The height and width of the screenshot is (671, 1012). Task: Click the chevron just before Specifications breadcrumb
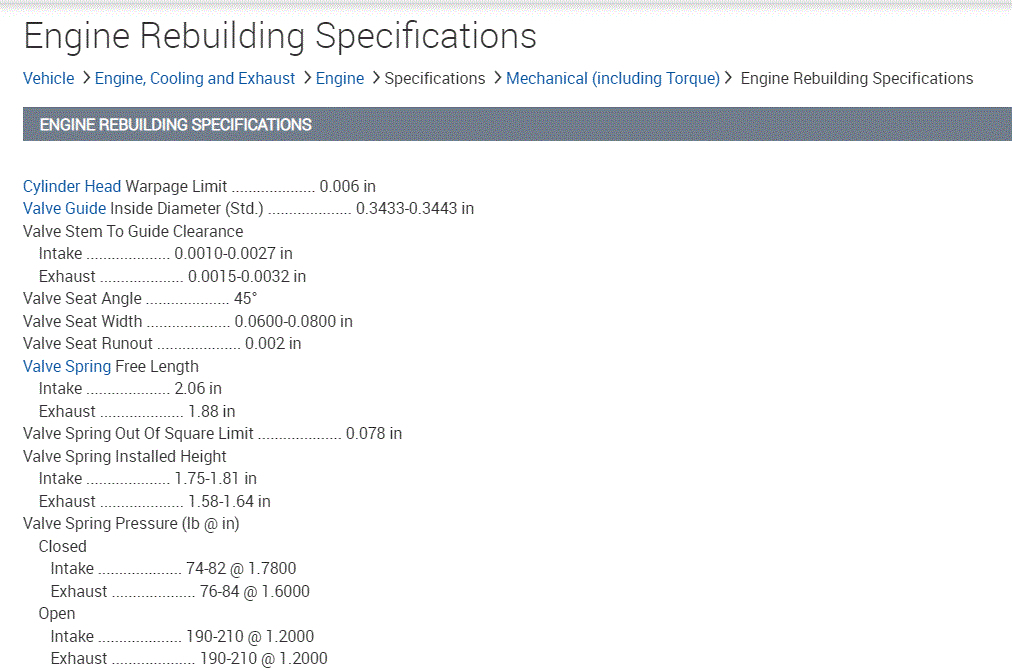point(375,78)
